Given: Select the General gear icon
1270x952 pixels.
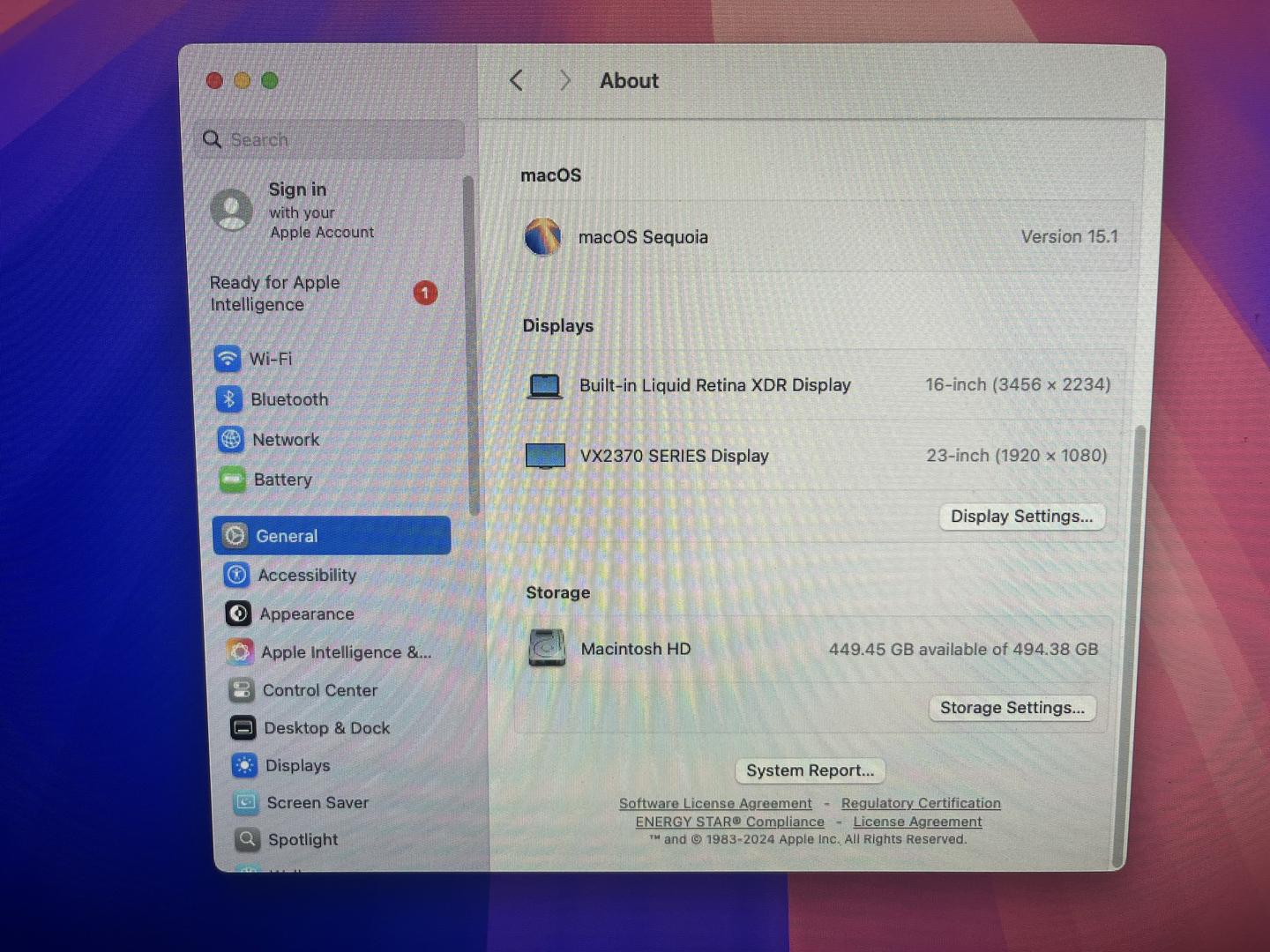Looking at the screenshot, I should coord(235,536).
